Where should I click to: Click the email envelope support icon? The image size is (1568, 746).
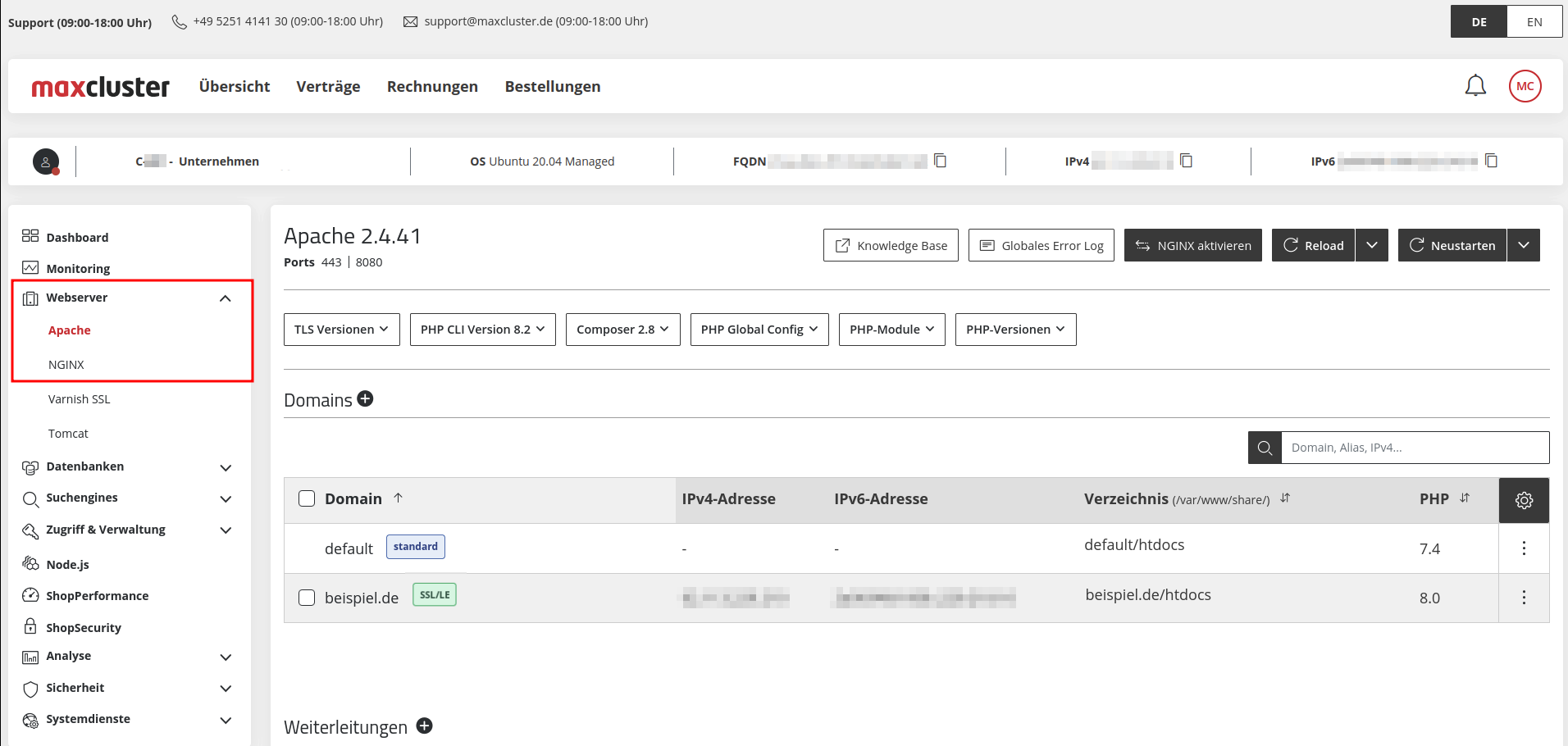pyautogui.click(x=410, y=21)
